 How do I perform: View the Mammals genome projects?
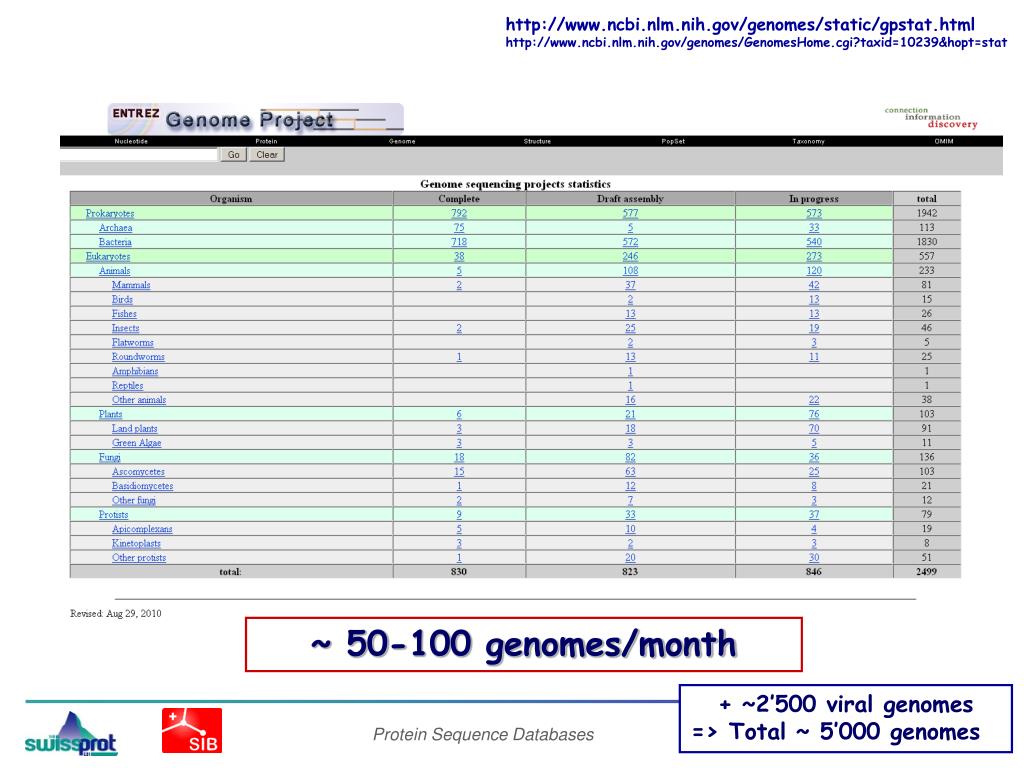(x=131, y=285)
